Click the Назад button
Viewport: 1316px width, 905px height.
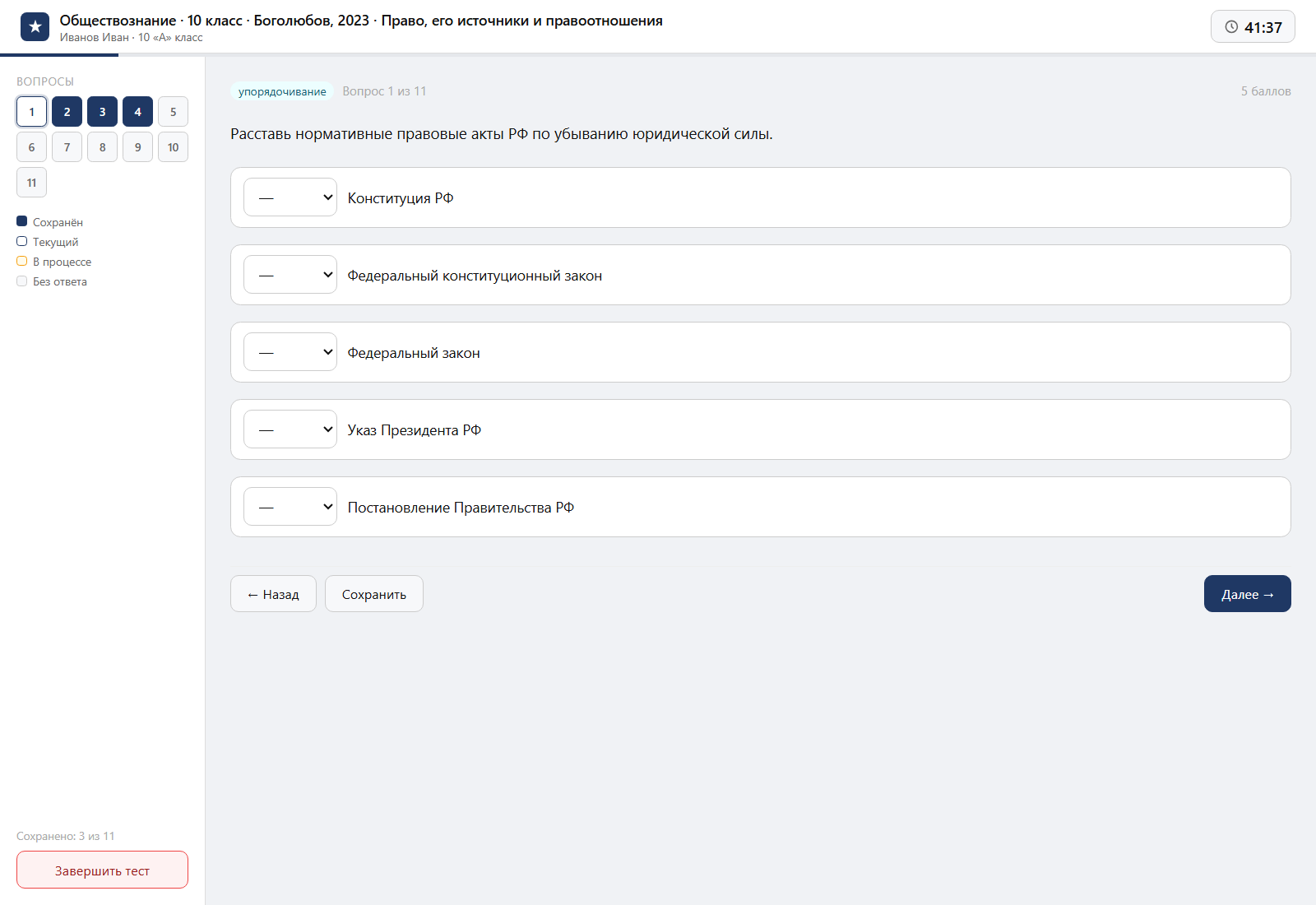pos(273,594)
